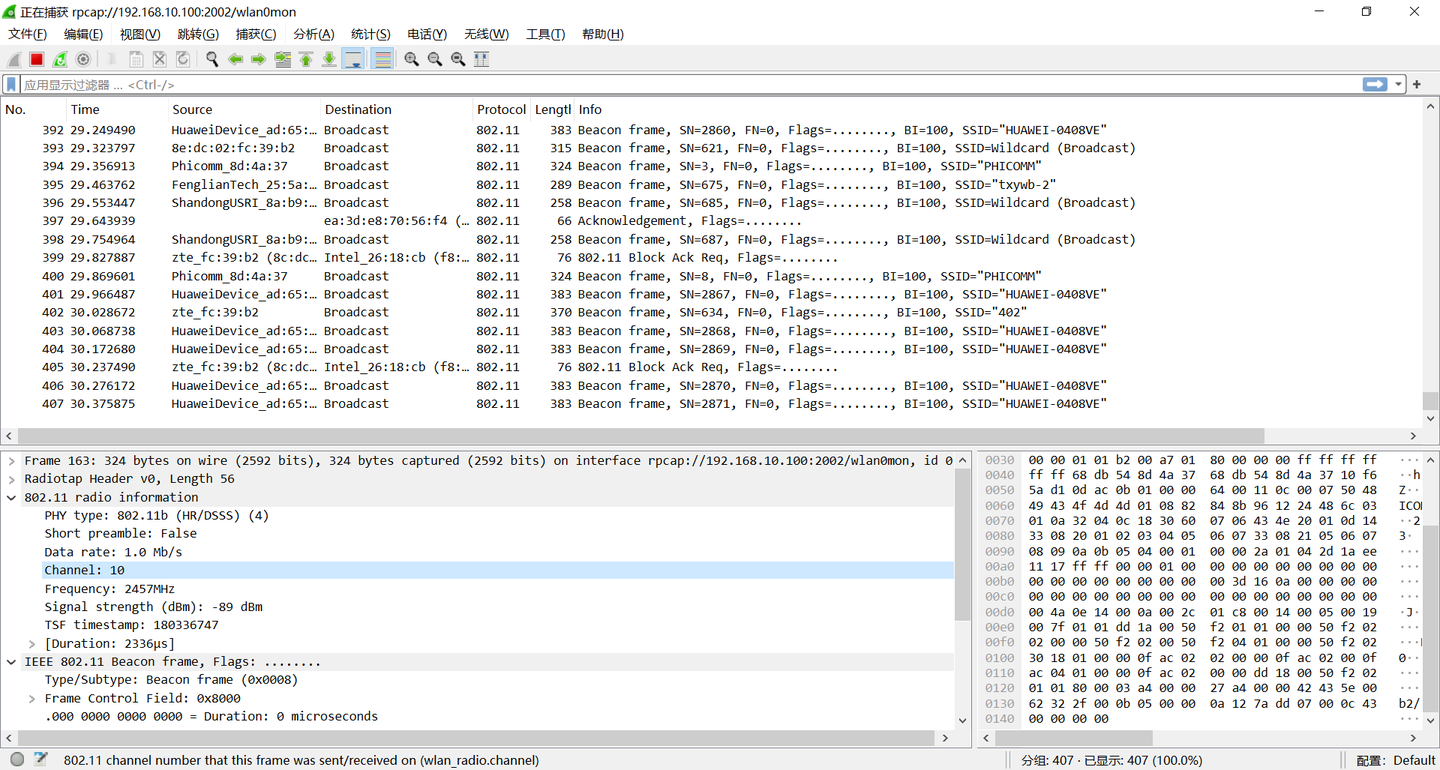
Task: Open the 编辑(E) menu
Action: point(83,34)
